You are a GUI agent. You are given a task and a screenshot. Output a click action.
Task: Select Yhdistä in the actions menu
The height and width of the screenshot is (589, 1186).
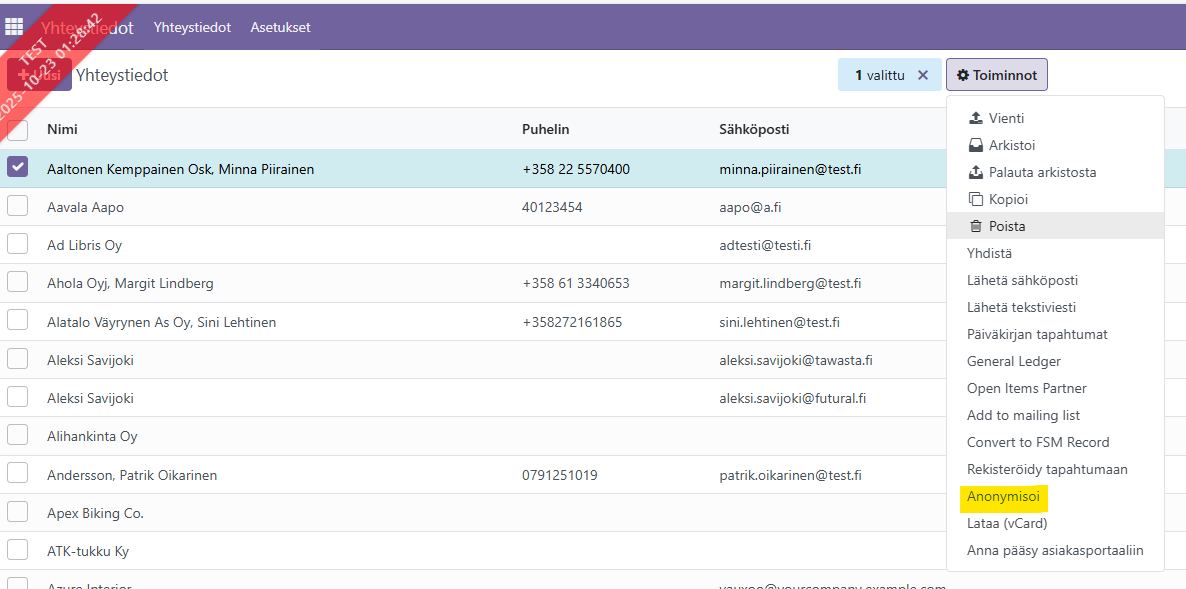[x=989, y=253]
